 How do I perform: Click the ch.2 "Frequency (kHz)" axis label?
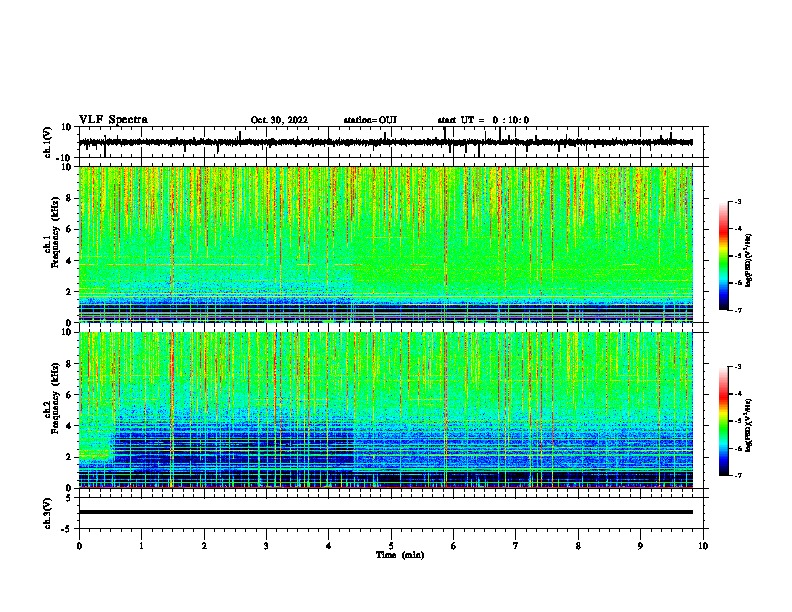pyautogui.click(x=55, y=398)
